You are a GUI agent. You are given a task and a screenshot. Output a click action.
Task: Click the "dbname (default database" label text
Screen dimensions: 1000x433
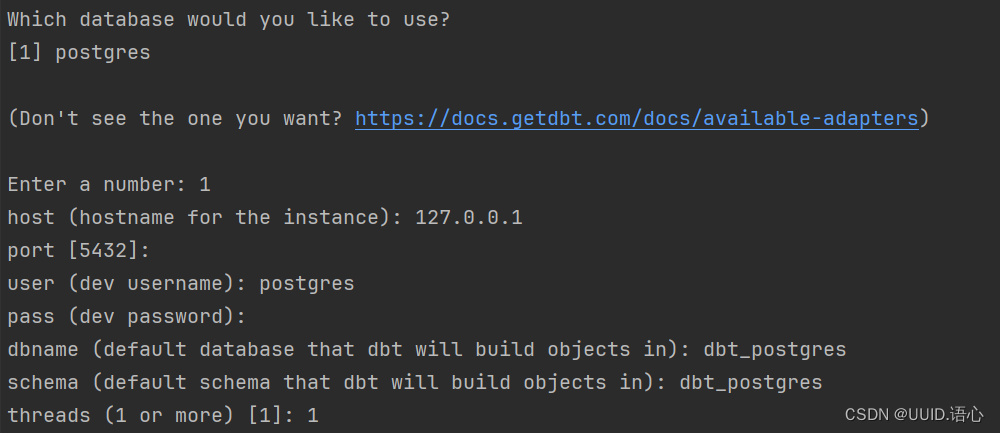pos(151,349)
